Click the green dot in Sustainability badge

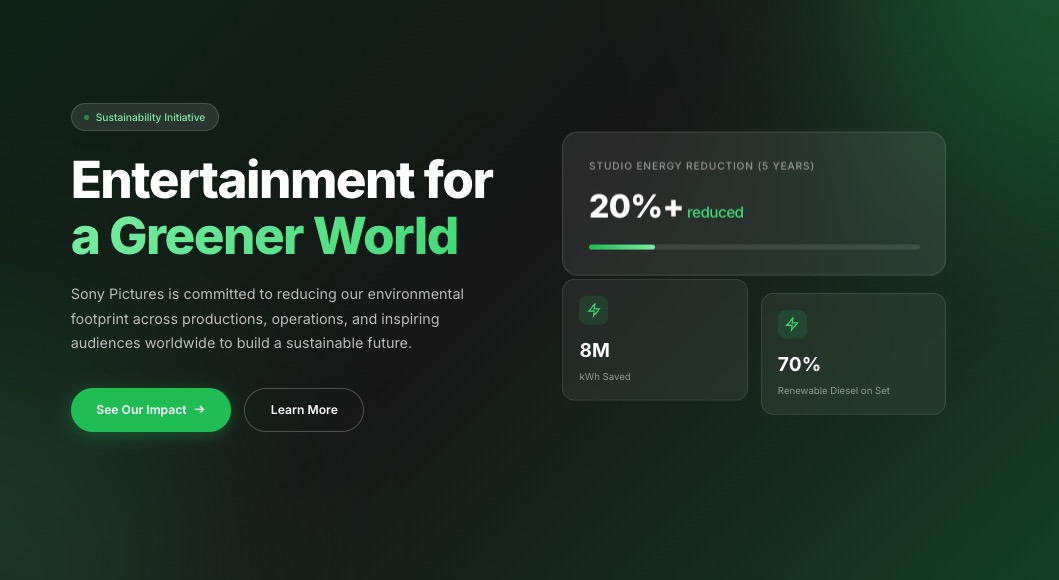(86, 117)
